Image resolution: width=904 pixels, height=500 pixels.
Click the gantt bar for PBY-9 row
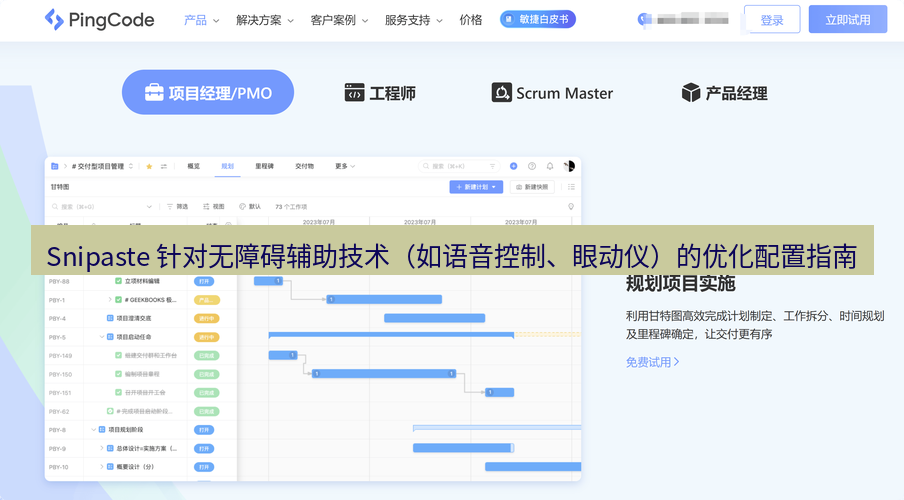point(464,448)
